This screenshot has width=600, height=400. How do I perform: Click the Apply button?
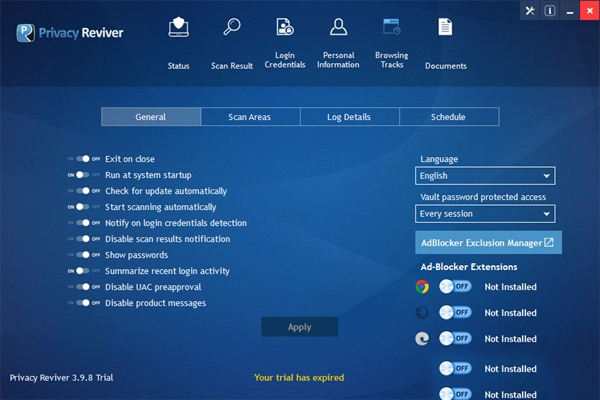tap(300, 327)
